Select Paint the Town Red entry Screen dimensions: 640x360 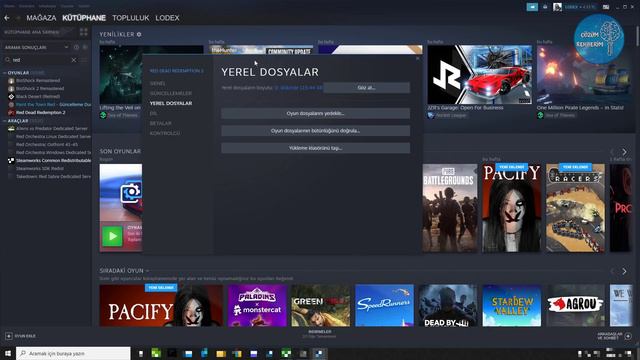pyautogui.click(x=49, y=104)
